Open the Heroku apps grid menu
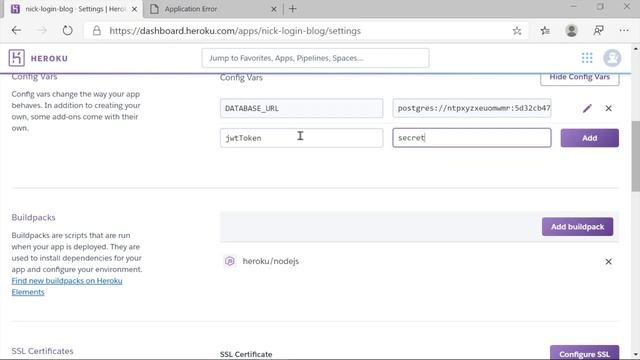Viewport: 640px width, 360px height. pos(587,58)
